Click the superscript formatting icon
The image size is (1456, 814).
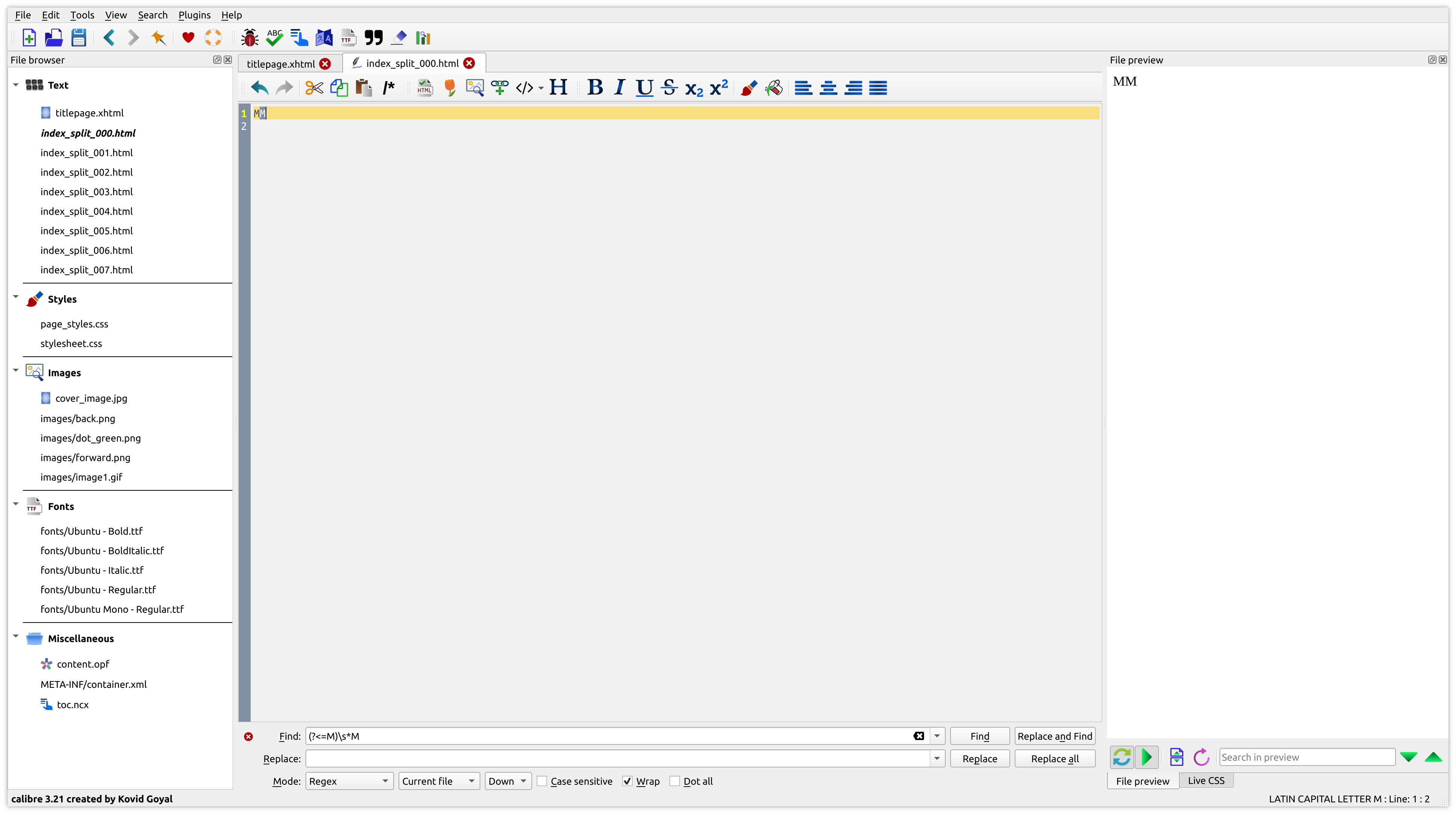[x=718, y=88]
